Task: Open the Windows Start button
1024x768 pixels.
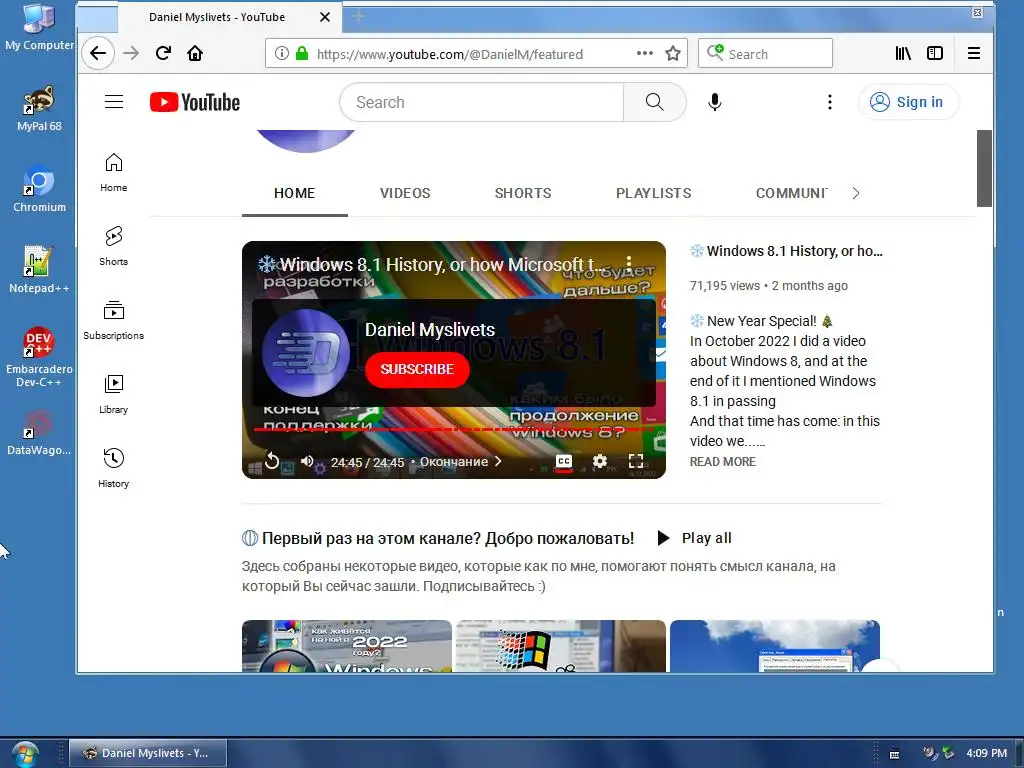Action: point(24,754)
